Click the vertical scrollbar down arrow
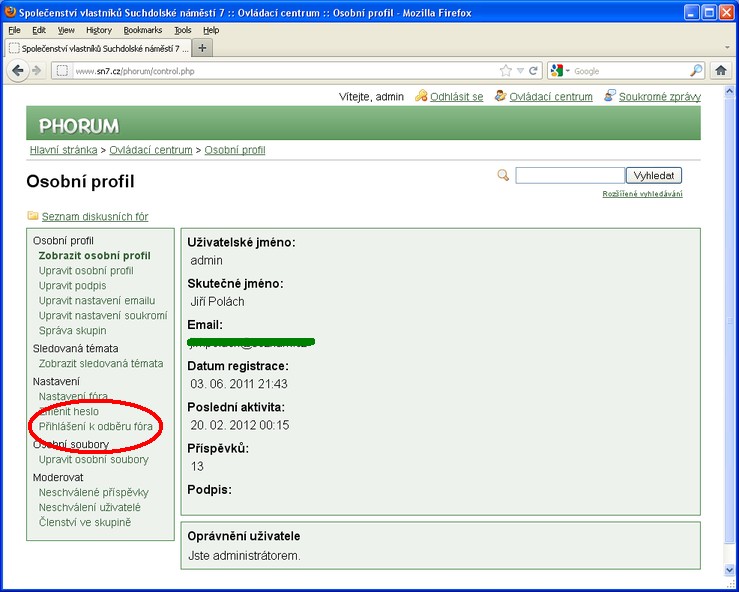 pyautogui.click(x=729, y=569)
